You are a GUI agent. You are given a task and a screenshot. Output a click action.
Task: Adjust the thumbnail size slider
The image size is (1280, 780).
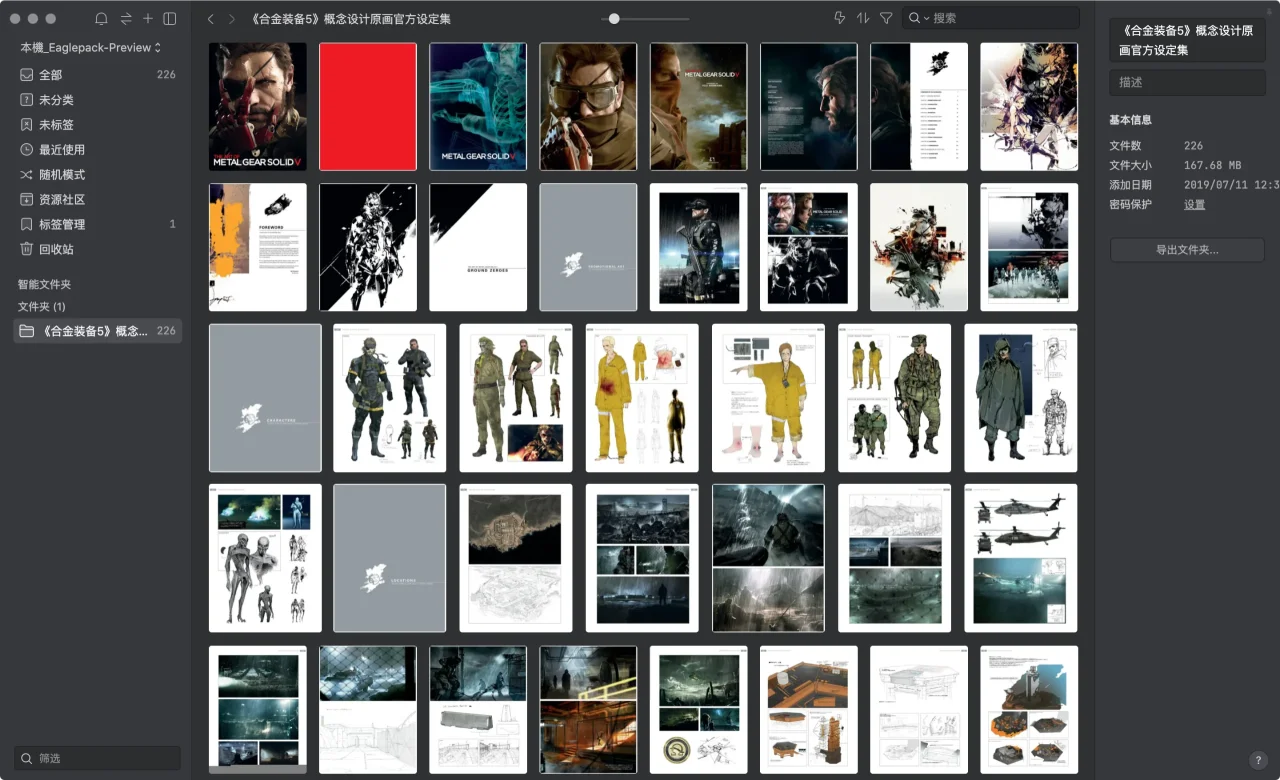[x=614, y=18]
